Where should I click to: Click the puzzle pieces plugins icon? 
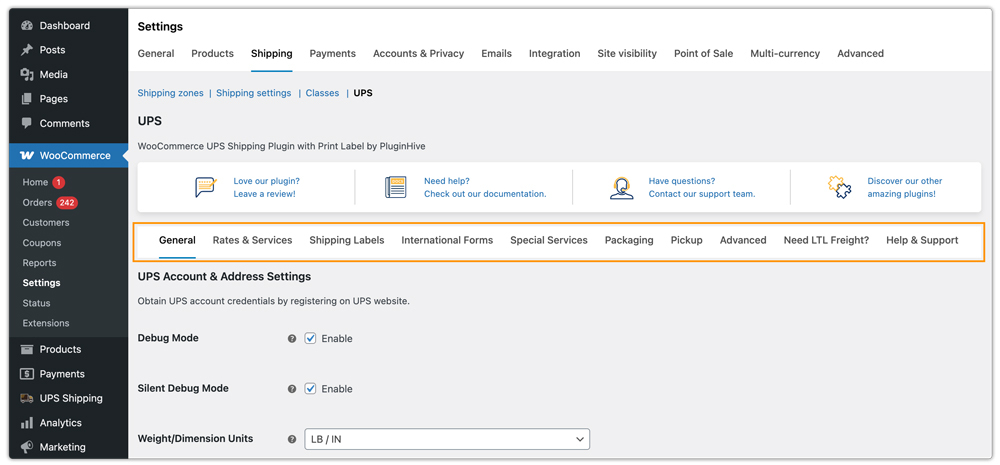click(840, 188)
